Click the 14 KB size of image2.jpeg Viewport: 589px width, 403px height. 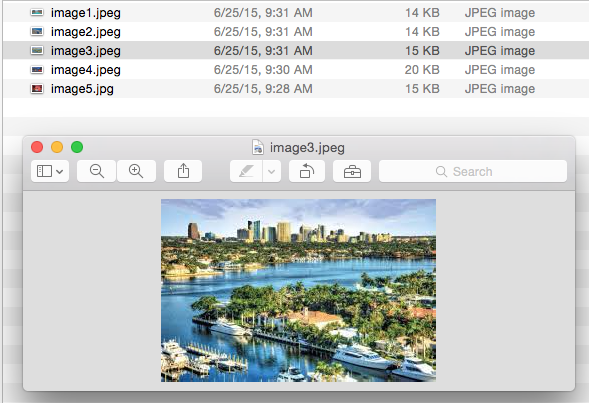tap(422, 32)
